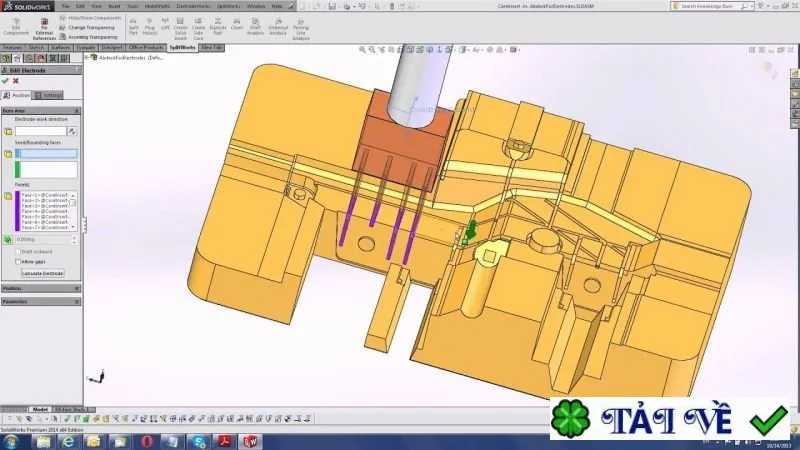Image resolution: width=800 pixels, height=450 pixels.
Task: Collapse the Burn Area section
Action: tap(77, 111)
